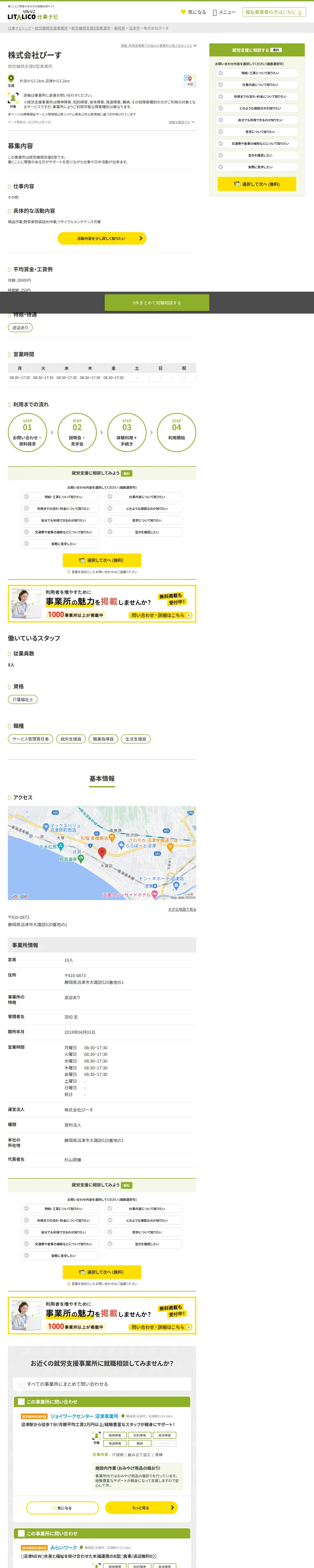Click STEP 04 利用開始 circle

pos(176,432)
